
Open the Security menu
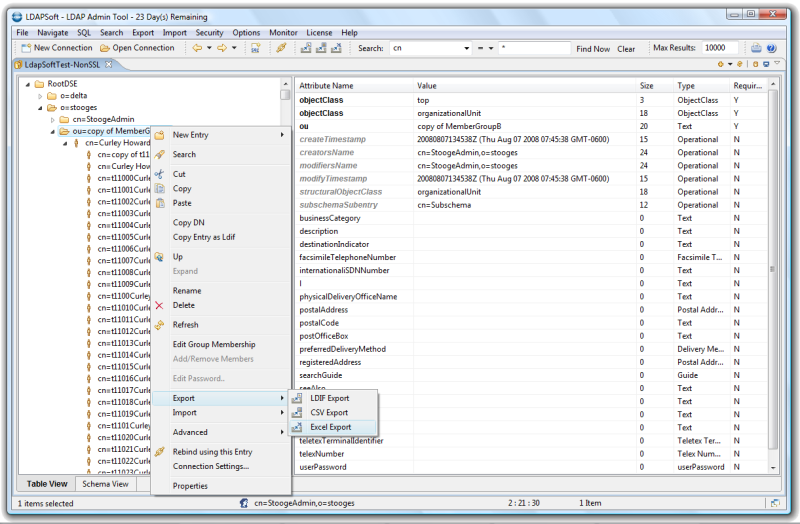209,32
